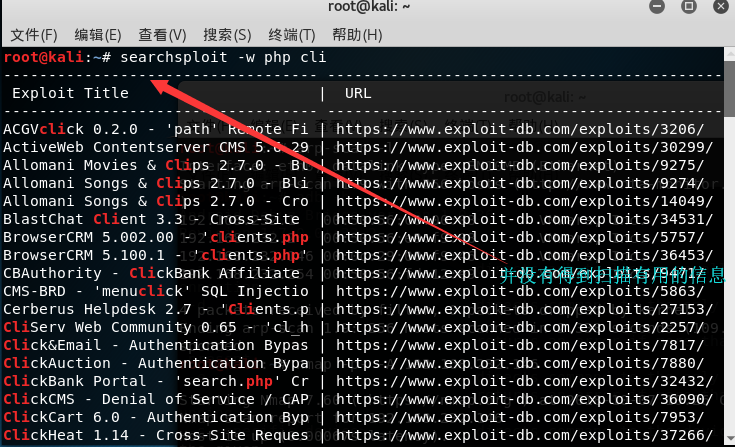Open exploit-db link for exploits/14049
The width and height of the screenshot is (735, 447).
tap(525, 201)
